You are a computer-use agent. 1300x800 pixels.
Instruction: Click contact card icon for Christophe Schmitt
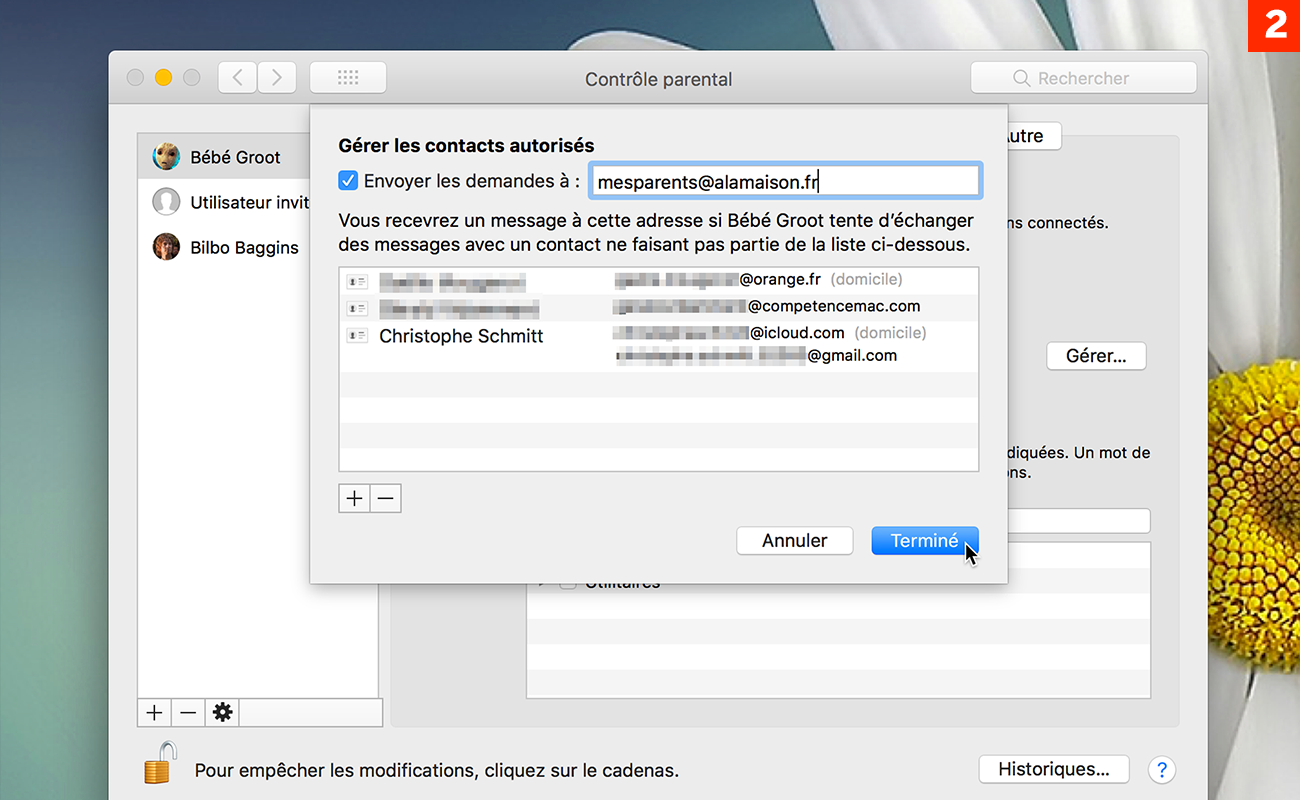click(357, 336)
